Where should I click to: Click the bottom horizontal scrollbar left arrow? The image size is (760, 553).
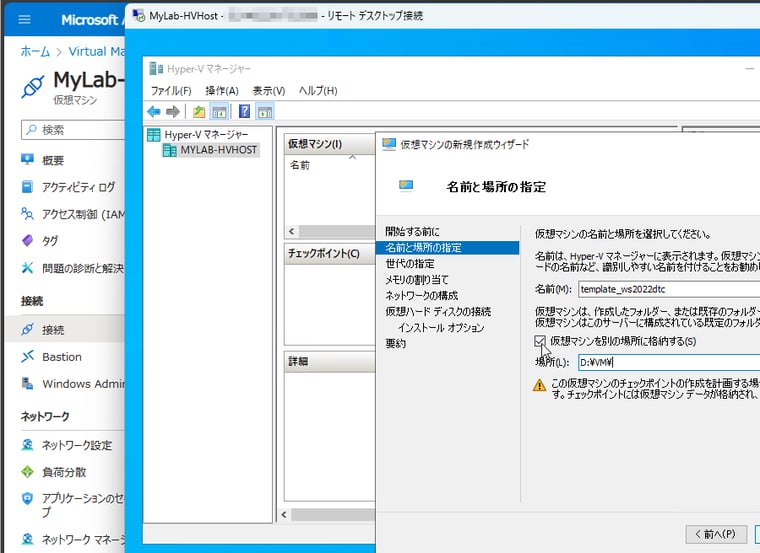click(284, 515)
